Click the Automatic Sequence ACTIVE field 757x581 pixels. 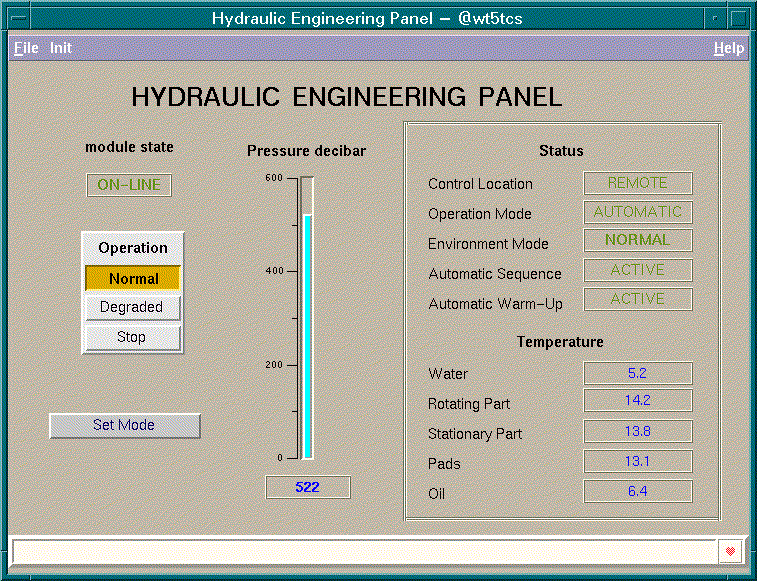(638, 270)
